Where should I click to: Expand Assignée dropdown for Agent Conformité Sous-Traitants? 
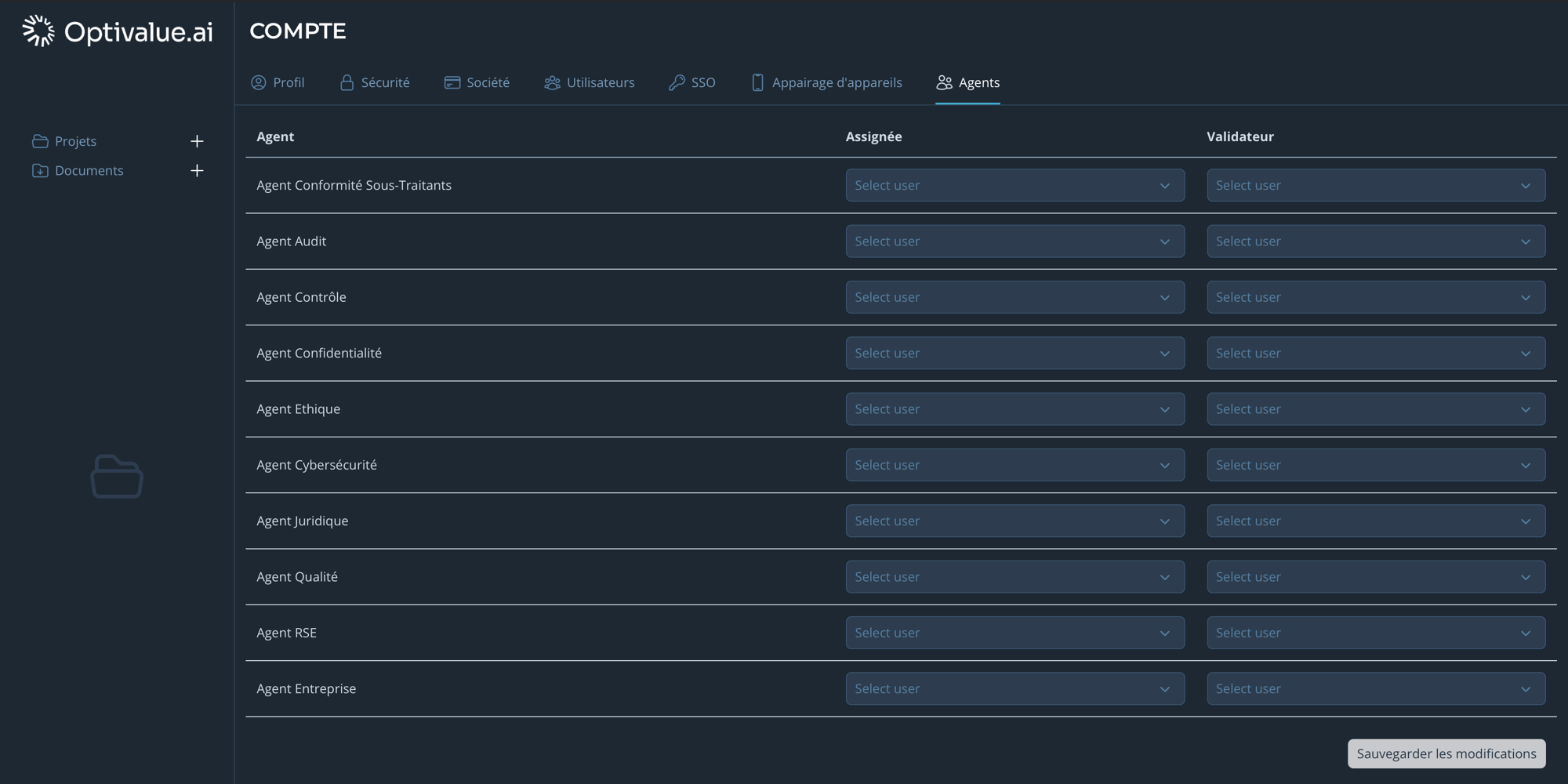click(1014, 186)
